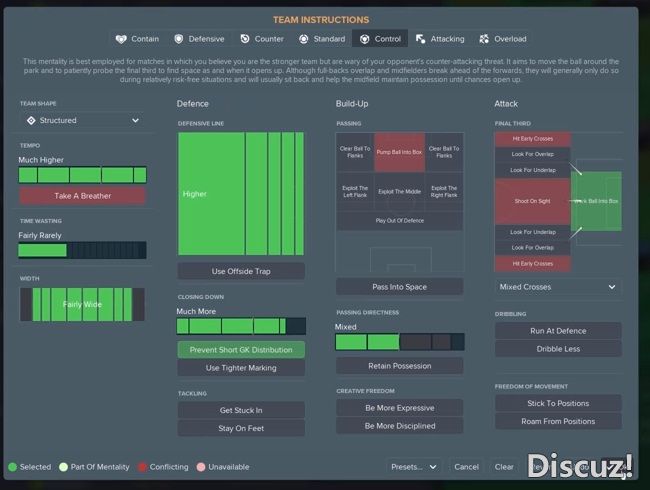
Task: Disable Prevent Short GK Distribution
Action: tap(241, 350)
